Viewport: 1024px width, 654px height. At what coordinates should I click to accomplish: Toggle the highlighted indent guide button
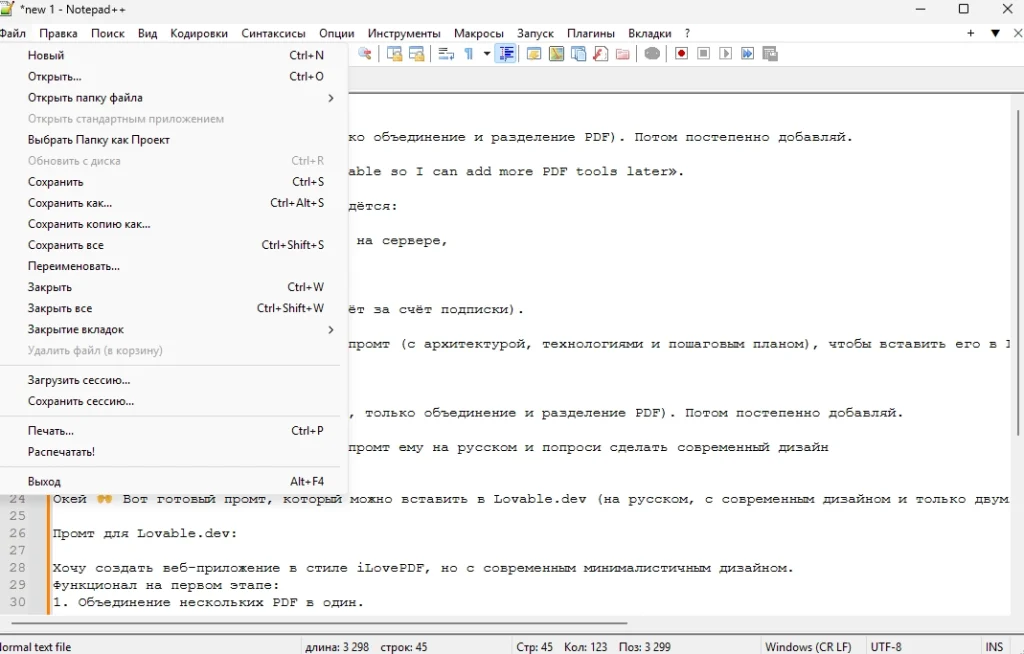click(x=506, y=54)
